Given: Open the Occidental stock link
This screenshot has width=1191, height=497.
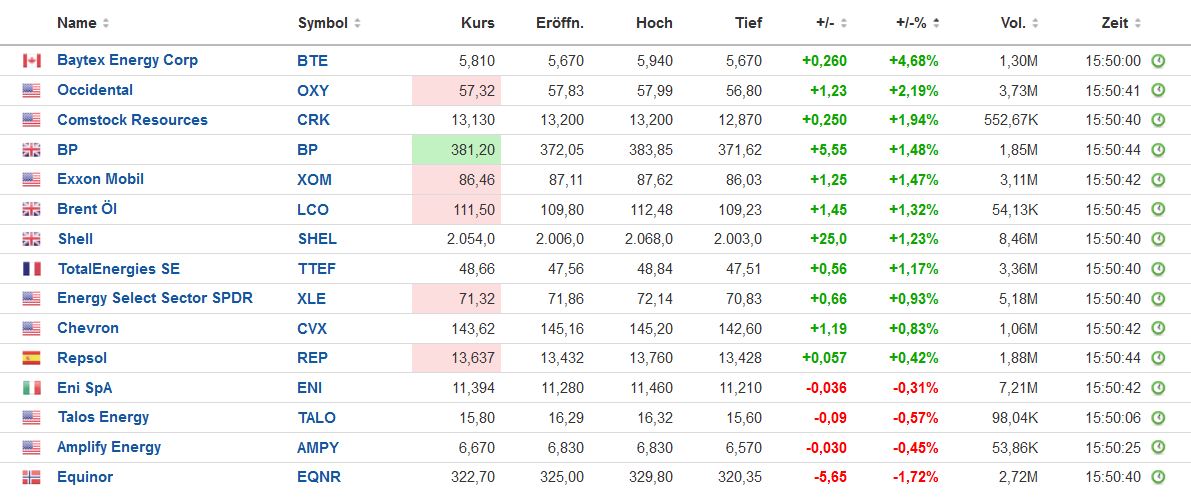Looking at the screenshot, I should [95, 90].
